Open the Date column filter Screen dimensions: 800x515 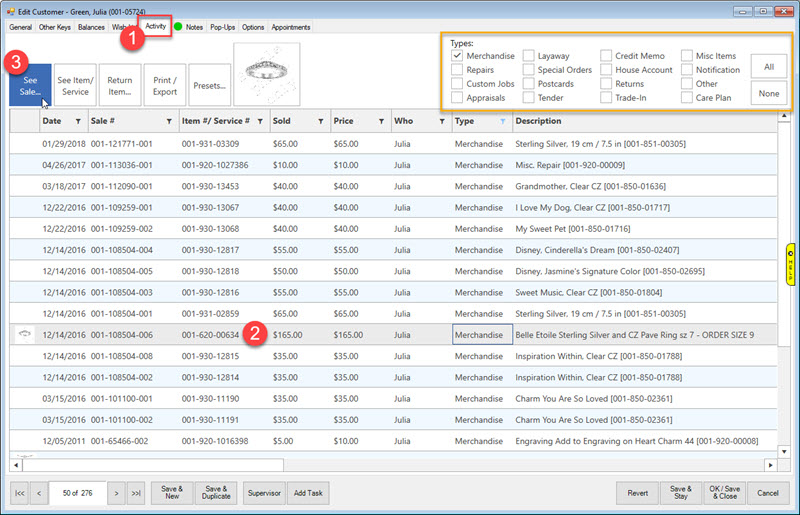pyautogui.click(x=77, y=121)
